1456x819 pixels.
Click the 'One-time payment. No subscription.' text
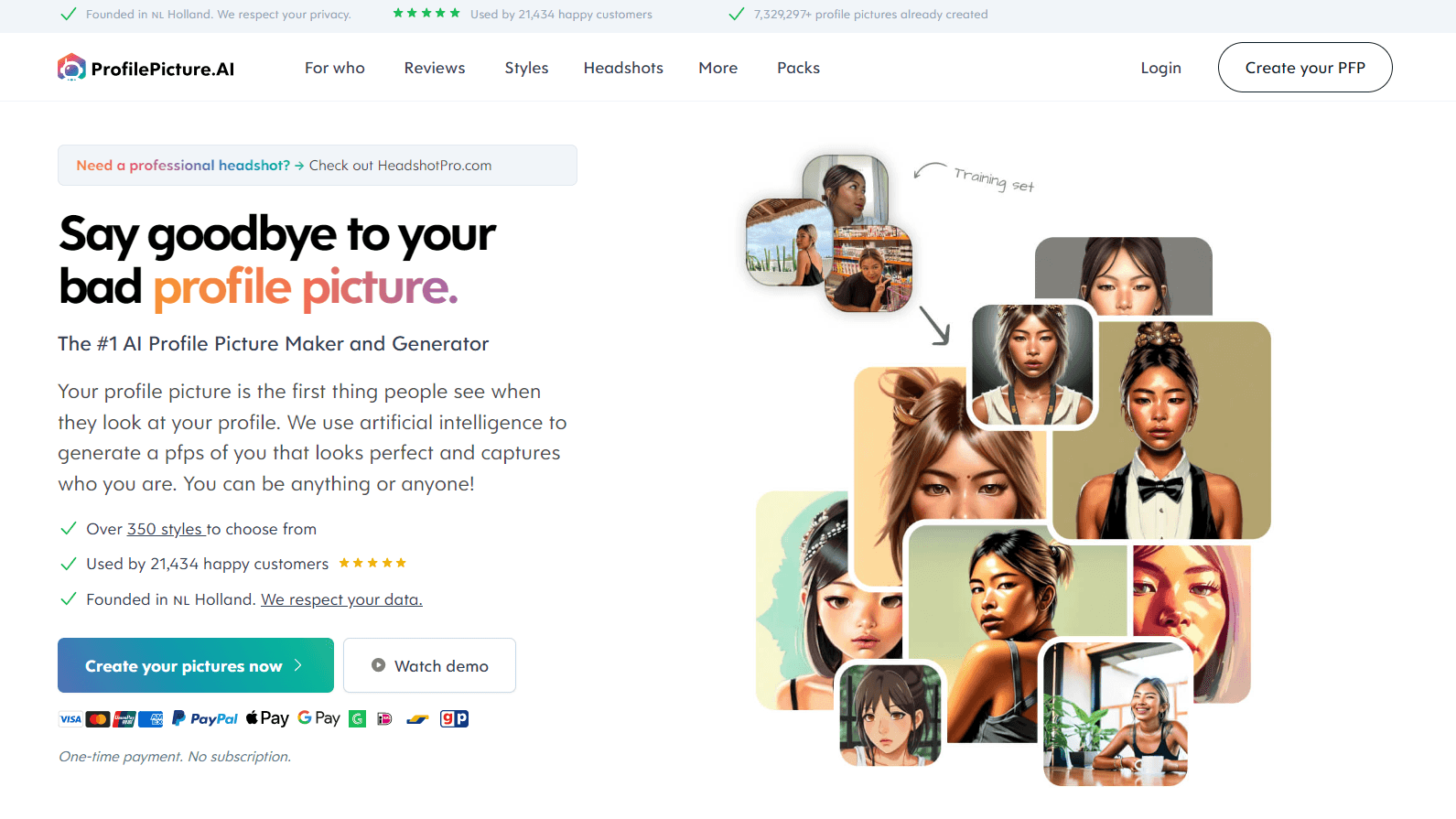(175, 757)
